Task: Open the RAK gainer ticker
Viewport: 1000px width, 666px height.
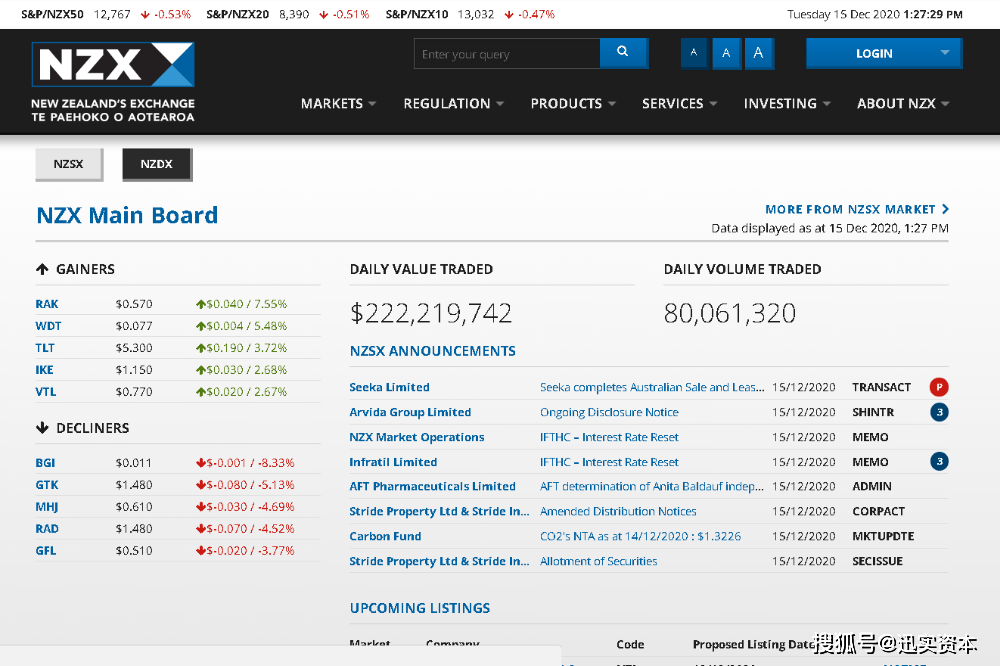Action: click(x=47, y=304)
